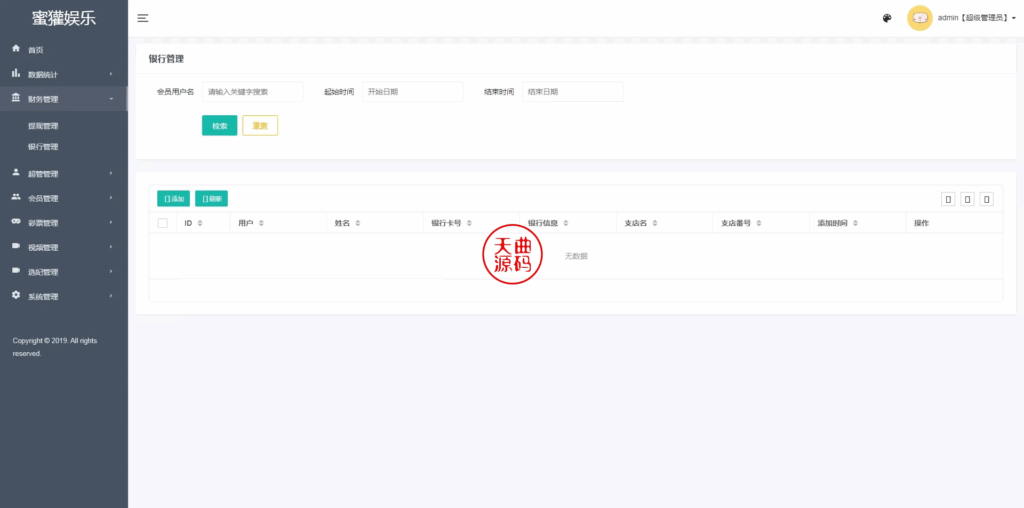Click the 重置 reset button
The image size is (1024, 508).
[260, 125]
